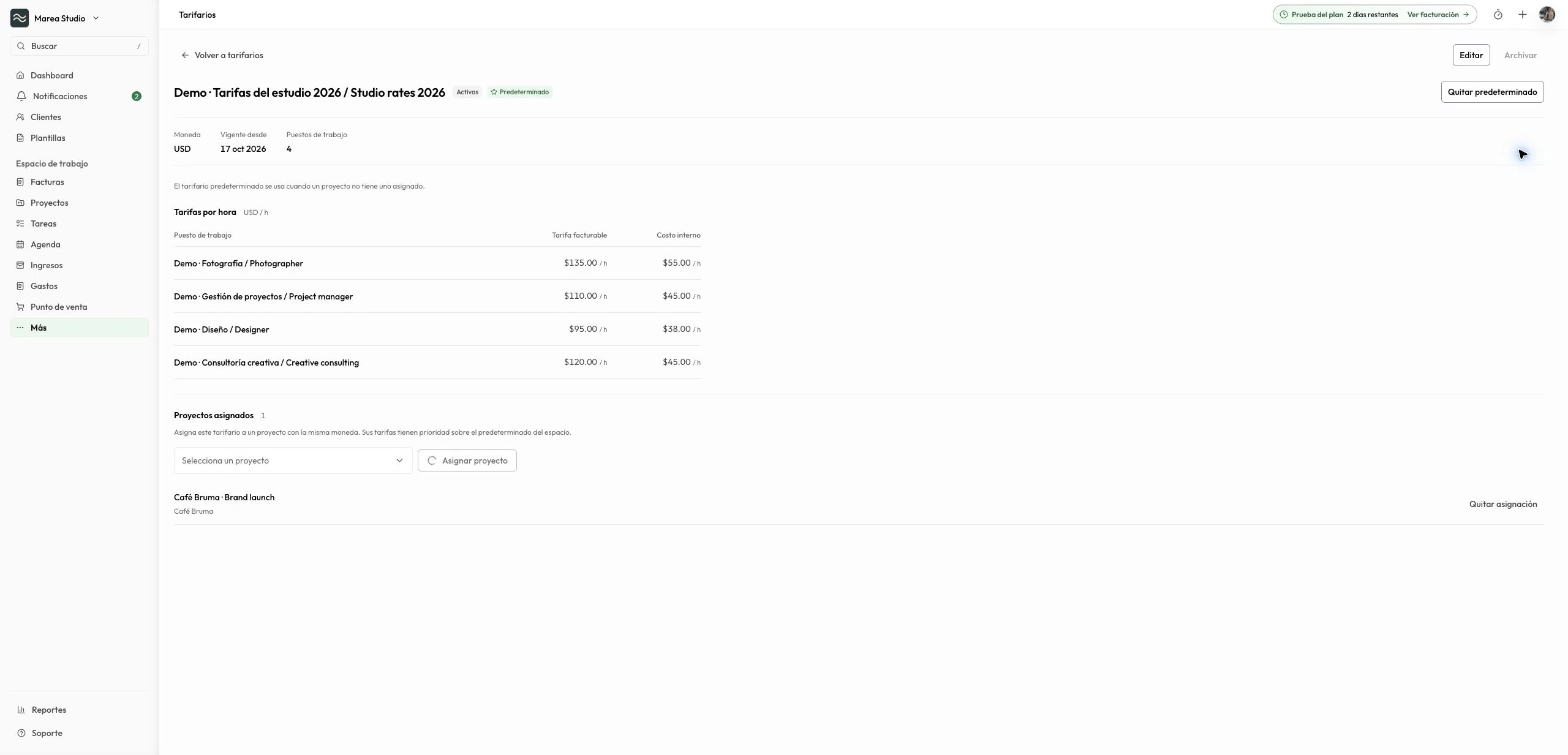The height and width of the screenshot is (755, 1568).
Task: Click the Gastos receipt icon
Action: point(20,286)
